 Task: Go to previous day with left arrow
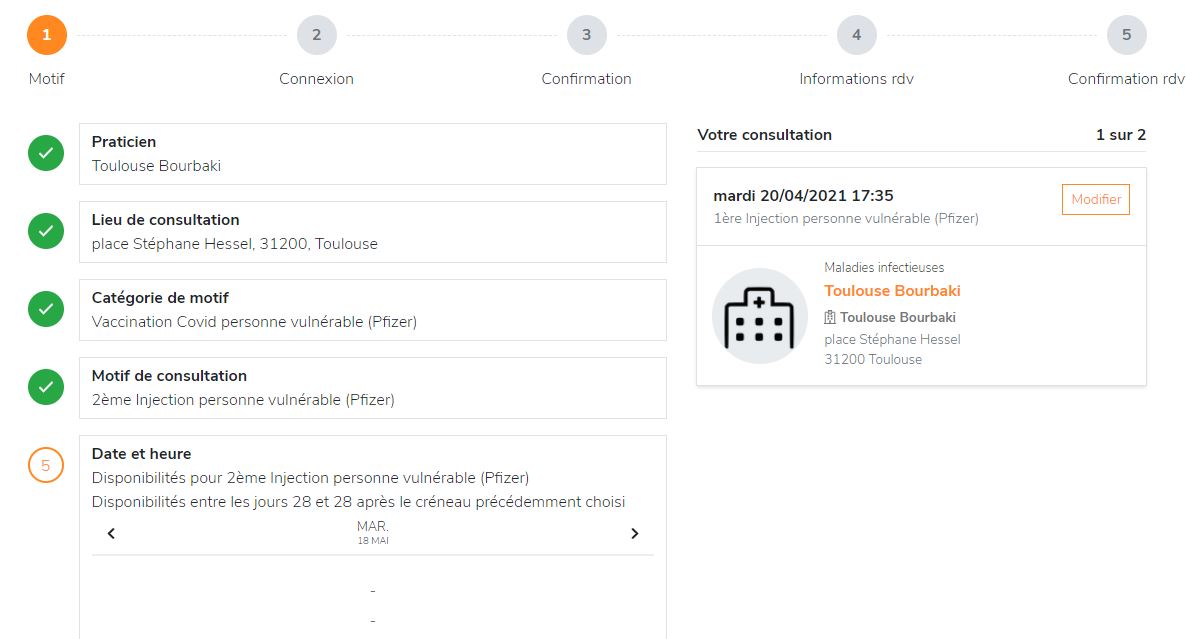point(111,533)
